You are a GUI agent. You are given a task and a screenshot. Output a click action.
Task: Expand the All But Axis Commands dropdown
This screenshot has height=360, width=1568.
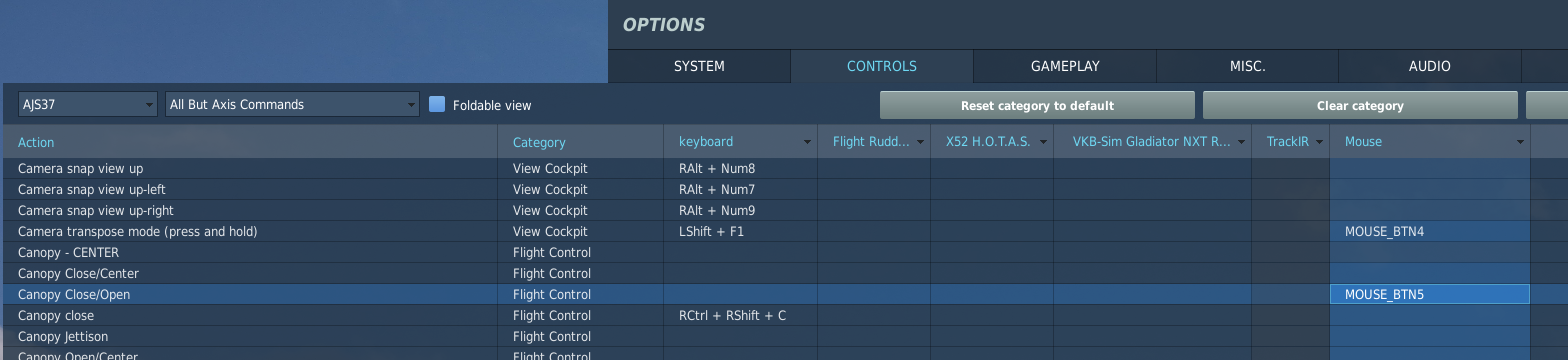pyautogui.click(x=292, y=104)
